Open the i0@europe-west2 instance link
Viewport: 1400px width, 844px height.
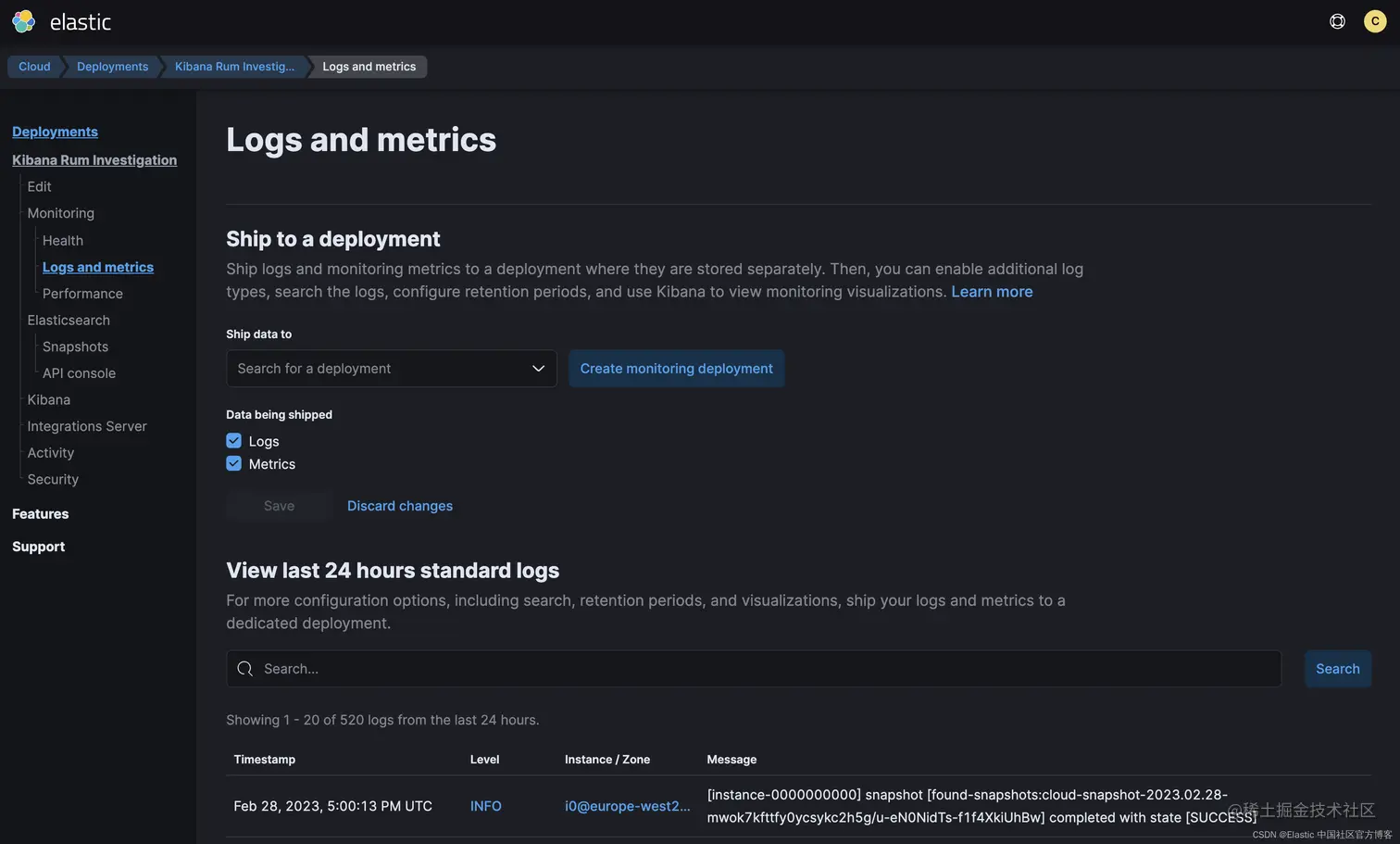pyautogui.click(x=627, y=806)
